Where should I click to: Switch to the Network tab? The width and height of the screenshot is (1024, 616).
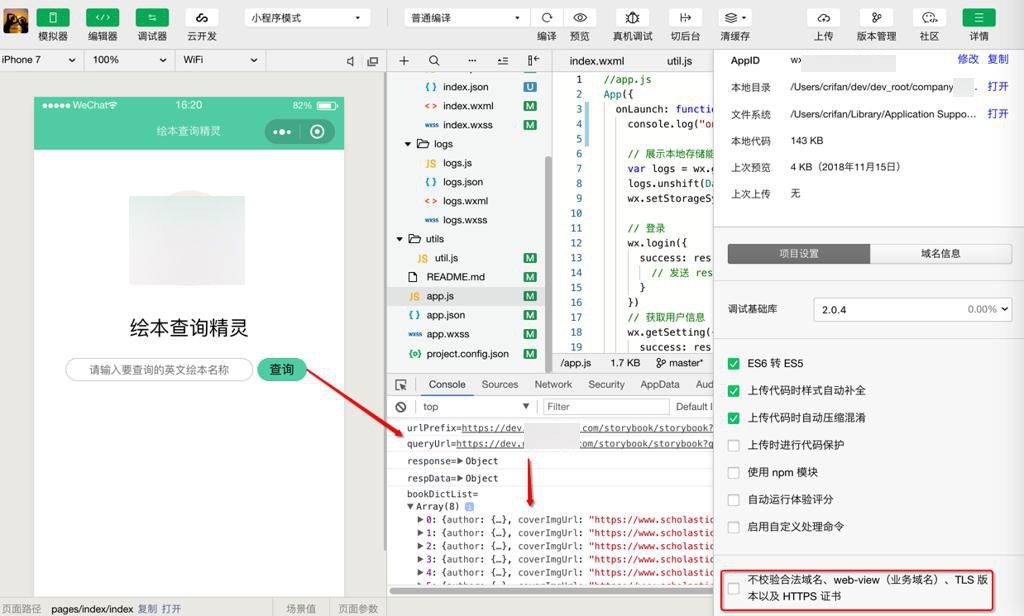[553, 385]
